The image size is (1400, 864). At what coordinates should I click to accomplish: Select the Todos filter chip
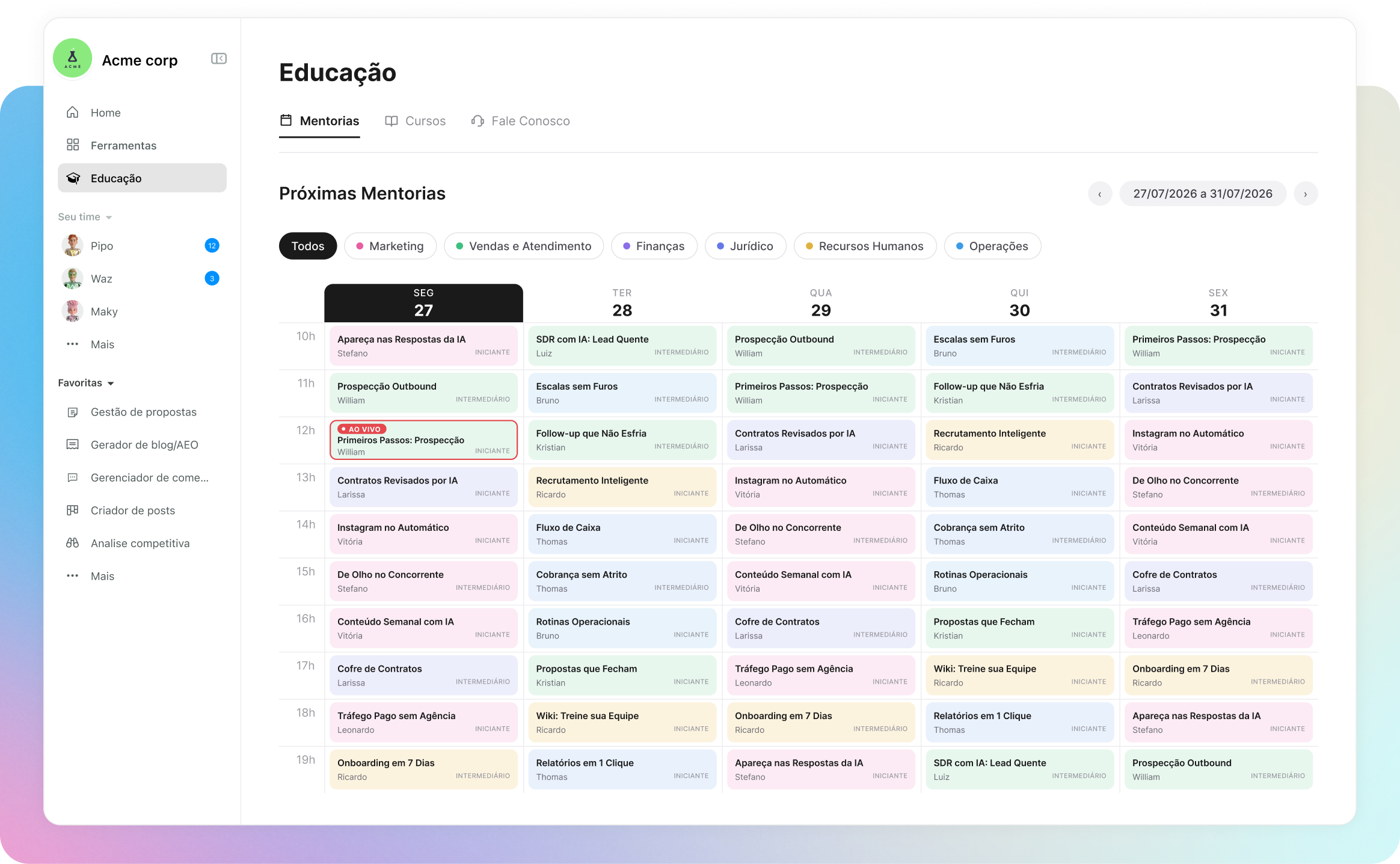[308, 246]
